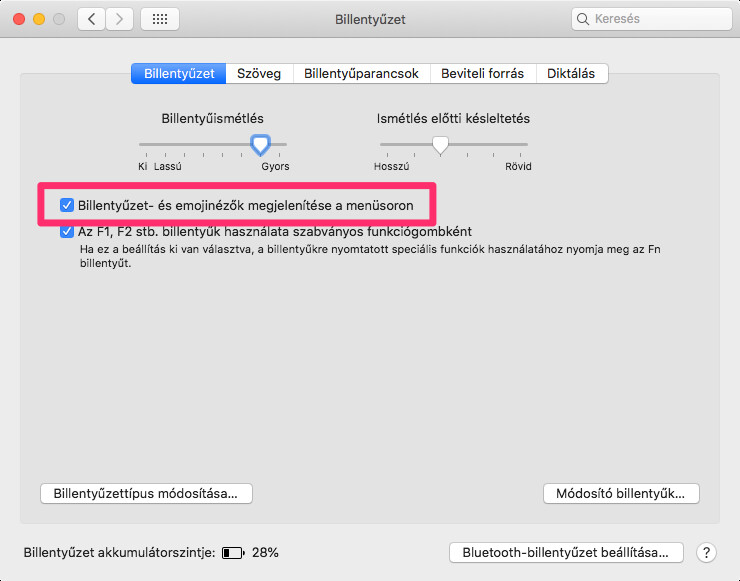Click the keyboard battery level icon
Image resolution: width=740 pixels, height=581 pixels.
click(x=233, y=553)
